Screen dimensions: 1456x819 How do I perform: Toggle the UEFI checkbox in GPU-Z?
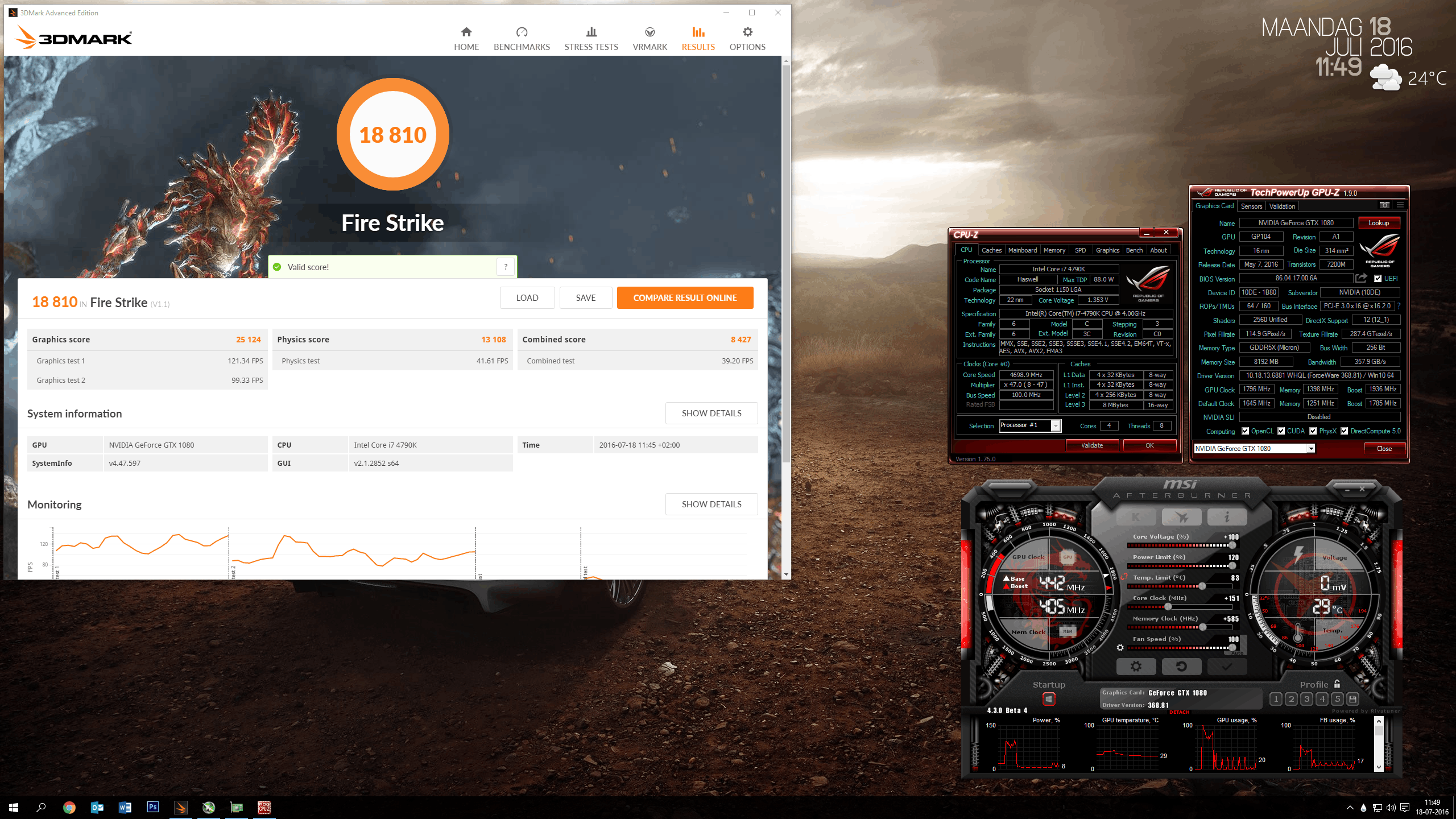click(x=1378, y=279)
